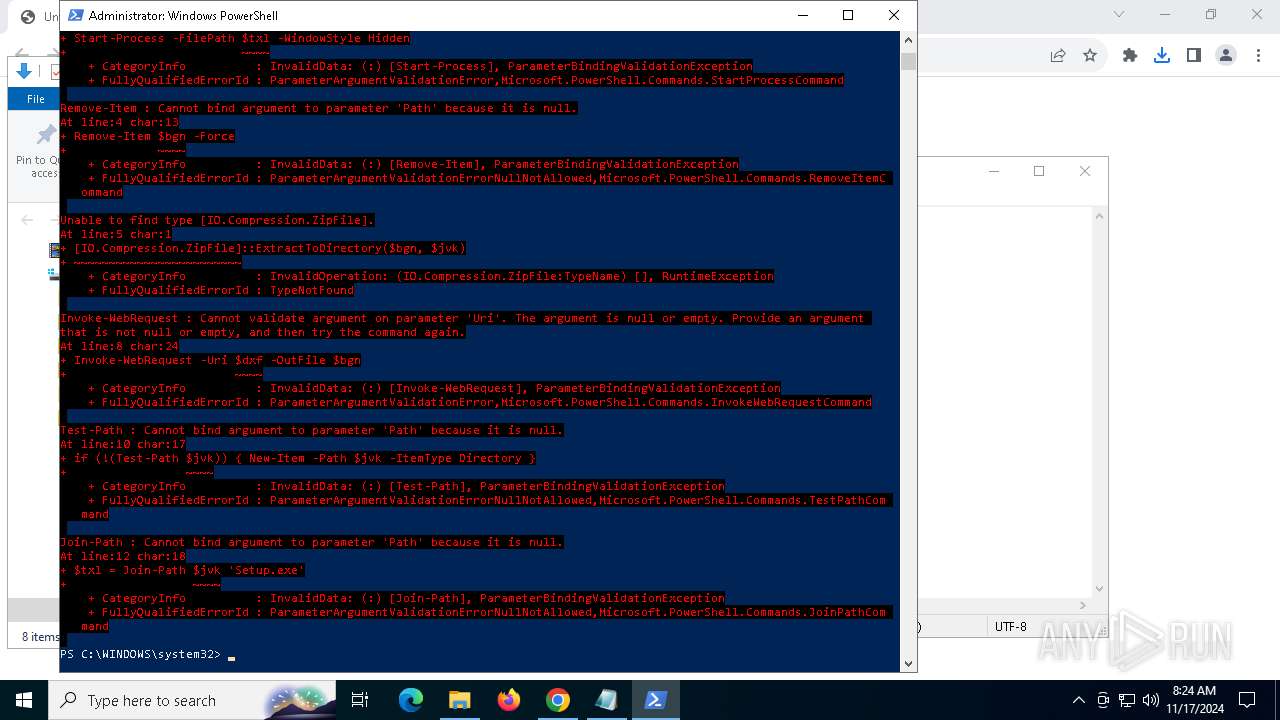Click the network tray icon
Screen dimensions: 1280x720
pos(1127,700)
